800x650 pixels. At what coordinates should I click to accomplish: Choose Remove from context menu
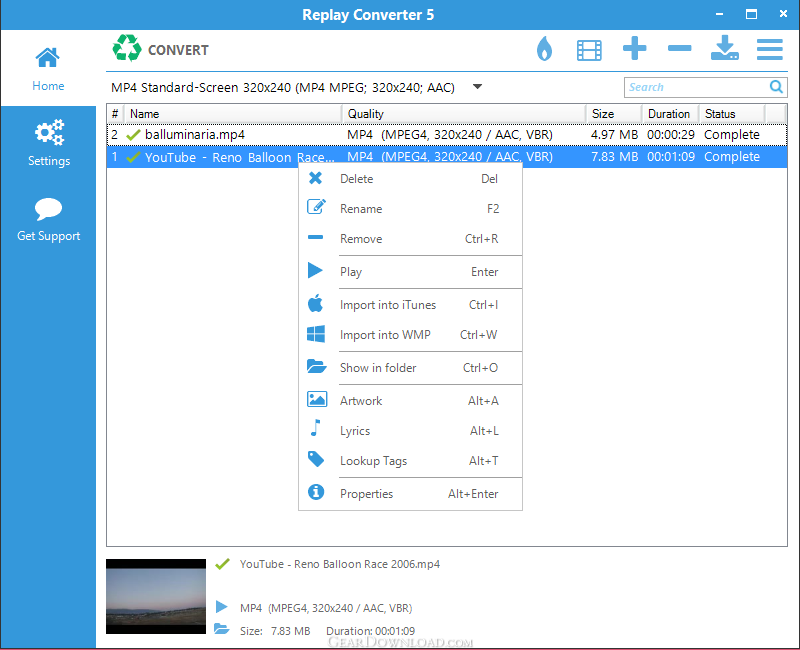[x=410, y=239]
